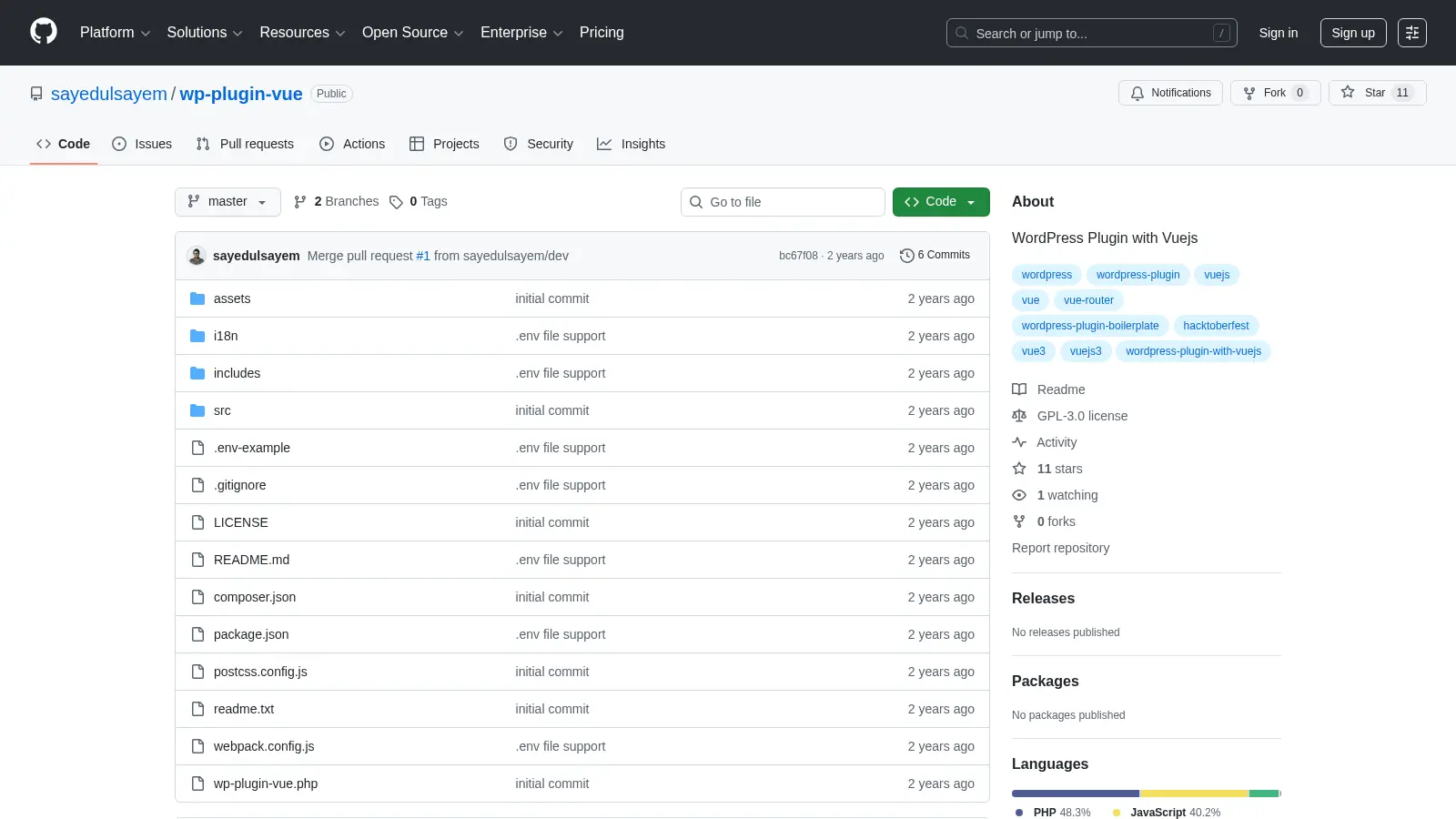Open the 6 Commits history link
The width and height of the screenshot is (1456, 819).
point(935,256)
